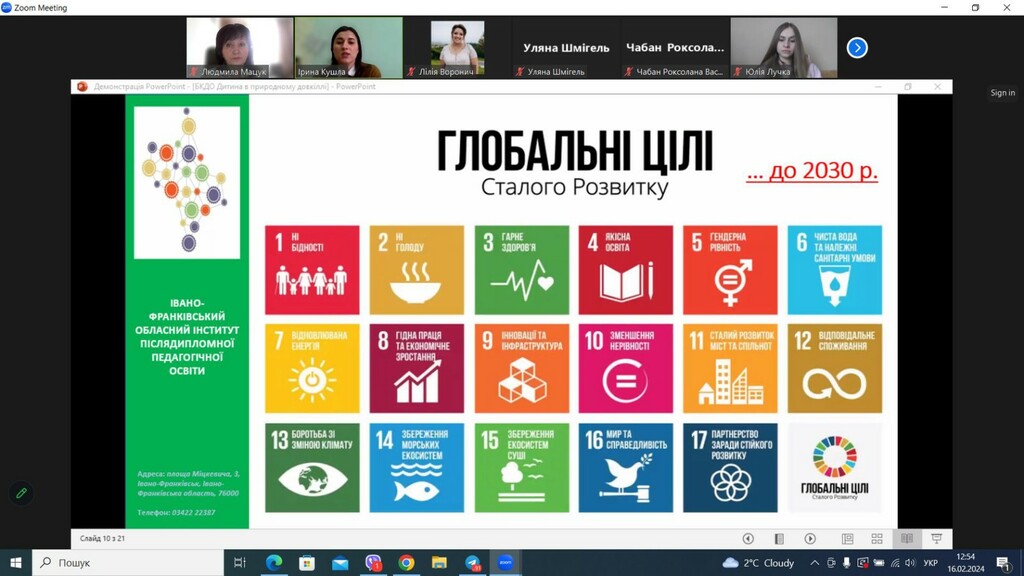The height and width of the screenshot is (576, 1024).
Task: Toggle the УКР keyboard language indicator
Action: [931, 562]
